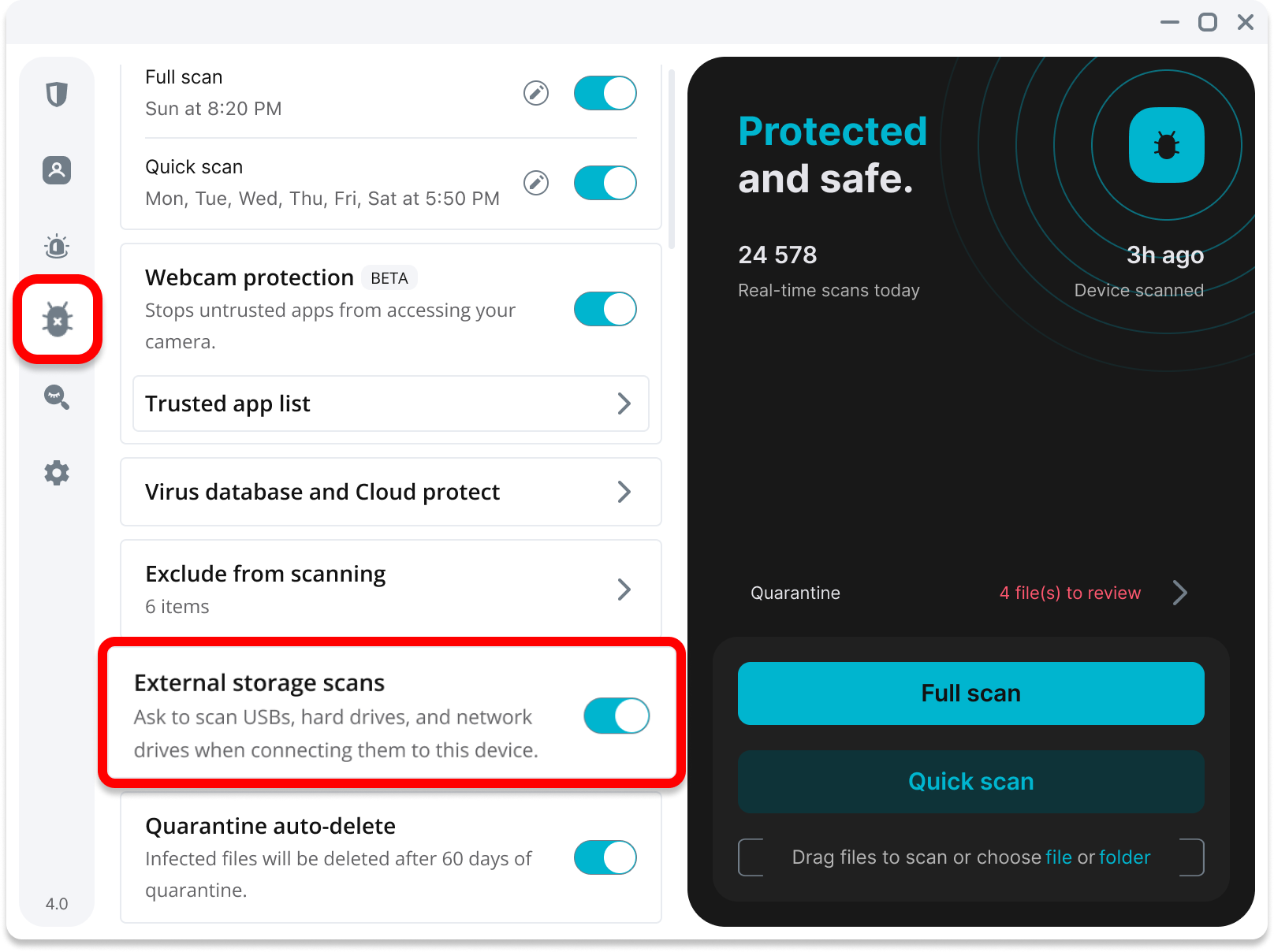Toggle off Webcam protection

(x=605, y=309)
